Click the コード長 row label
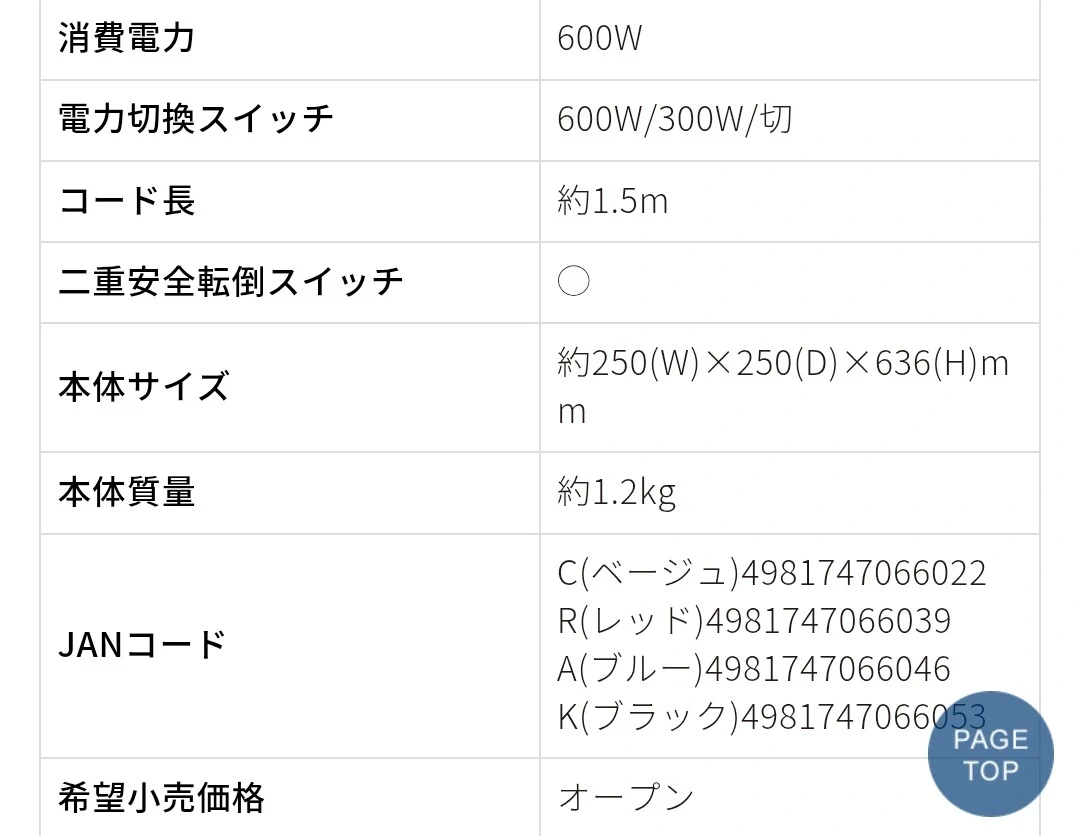The width and height of the screenshot is (1080, 836). pos(126,201)
